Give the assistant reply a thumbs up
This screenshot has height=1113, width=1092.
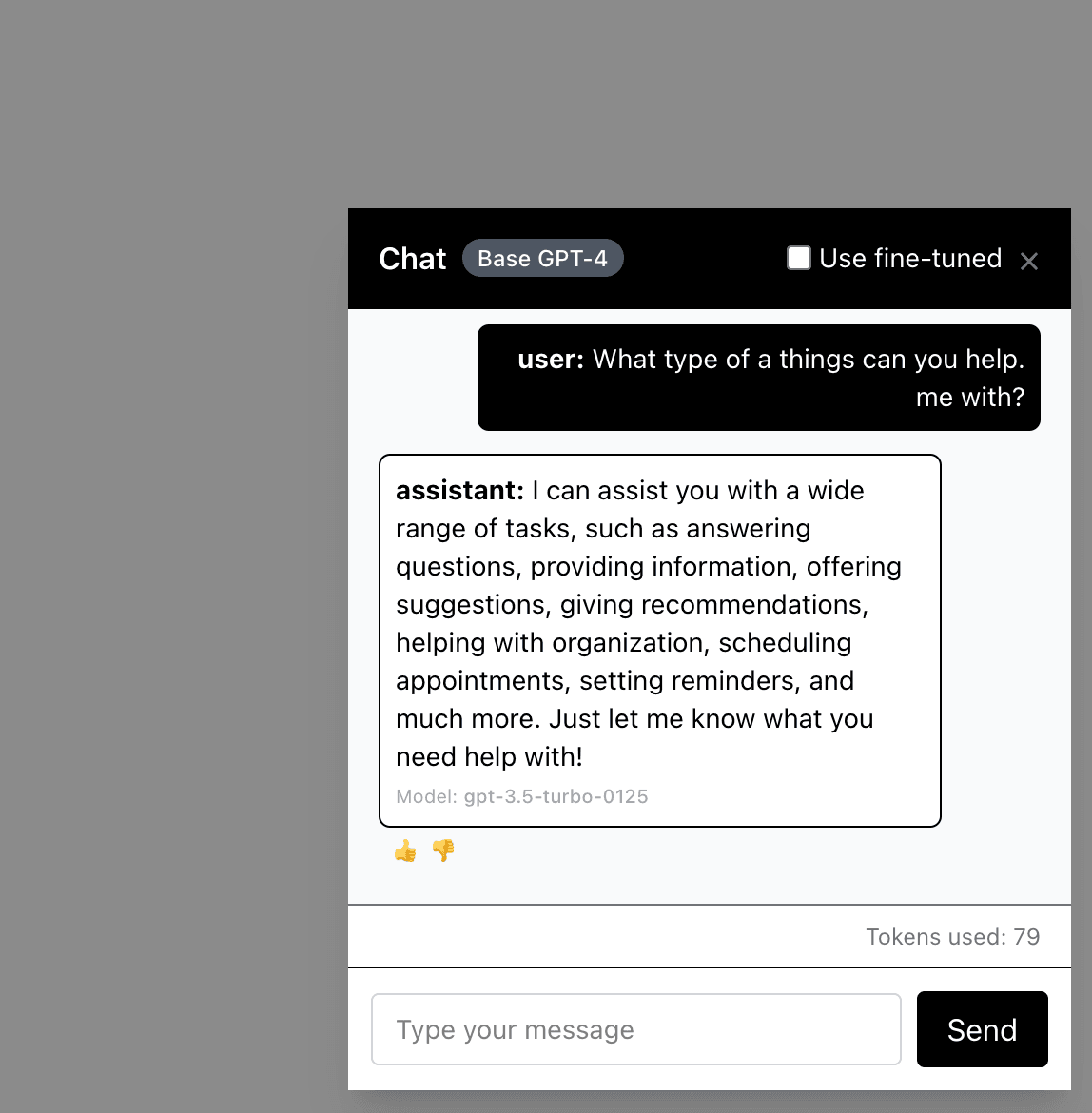coord(405,850)
